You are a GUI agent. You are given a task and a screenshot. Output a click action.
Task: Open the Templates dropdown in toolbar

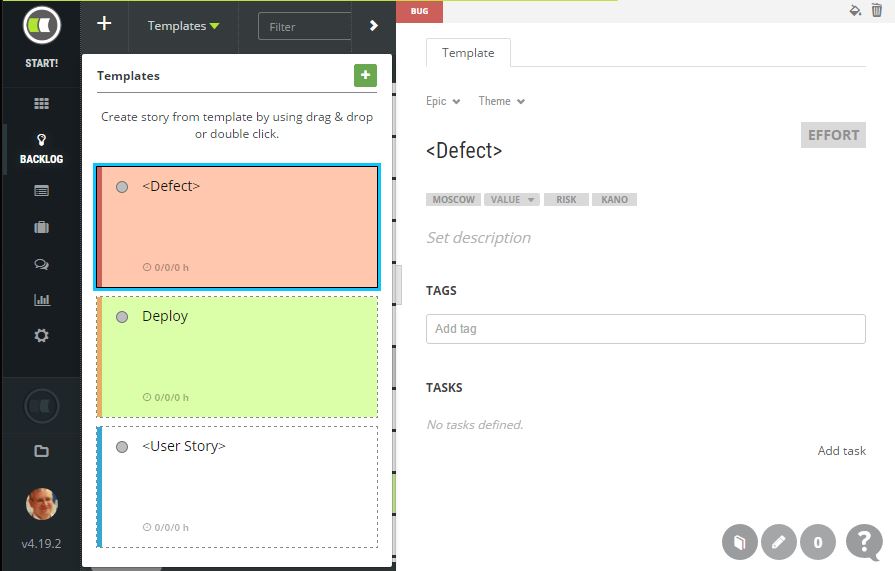click(183, 26)
